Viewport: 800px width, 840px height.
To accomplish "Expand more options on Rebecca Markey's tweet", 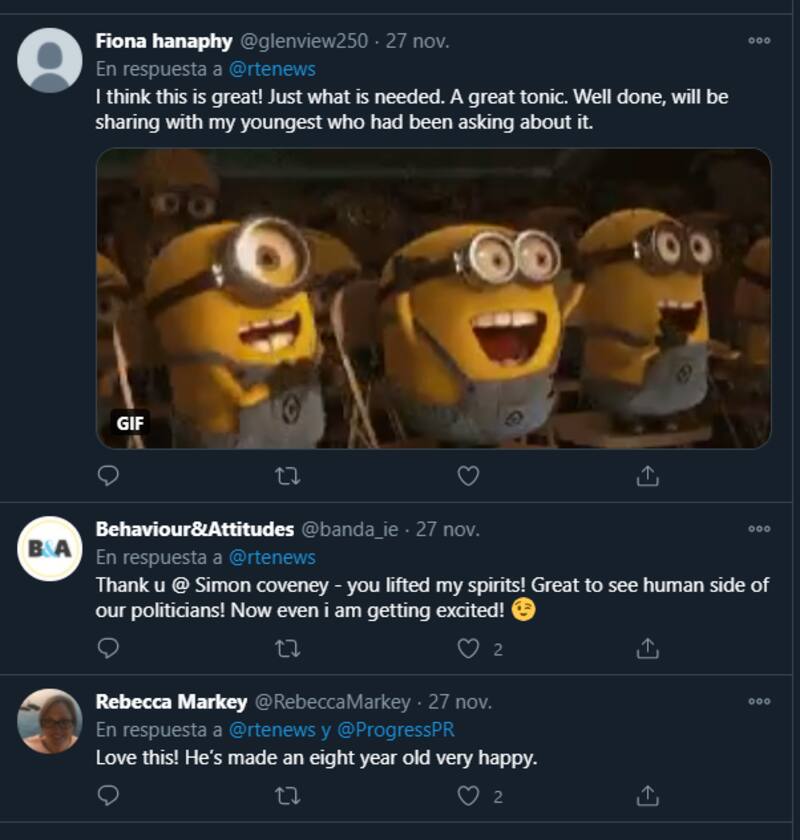I will (759, 702).
